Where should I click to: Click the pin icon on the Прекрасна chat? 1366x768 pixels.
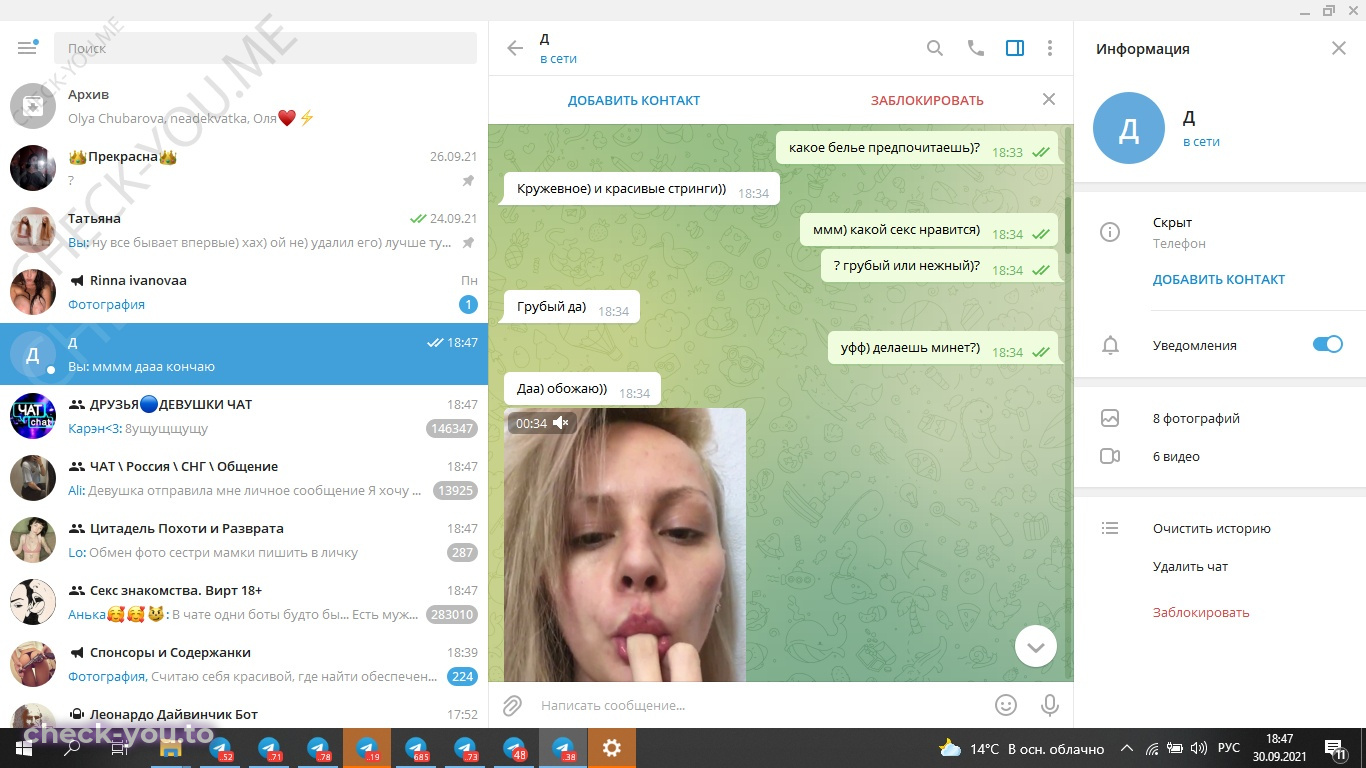pos(468,181)
